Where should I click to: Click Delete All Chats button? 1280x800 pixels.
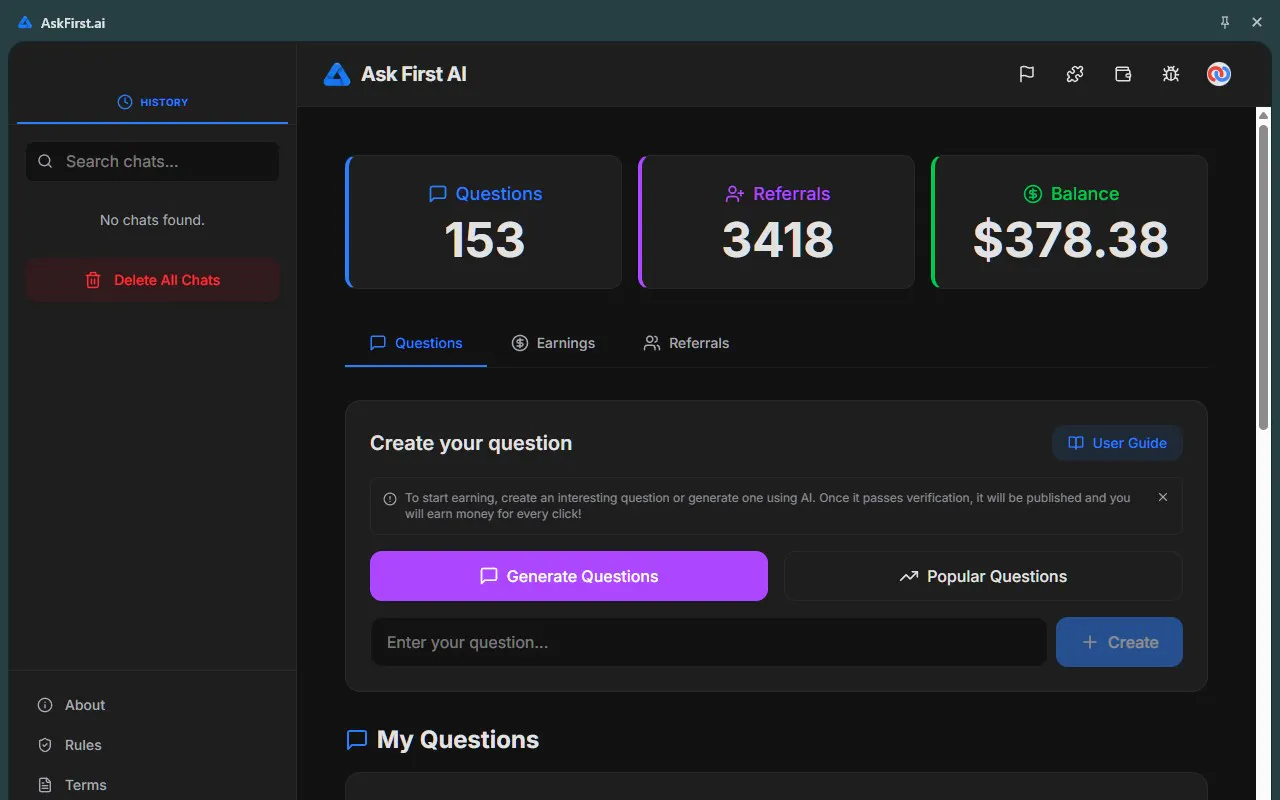(x=152, y=280)
